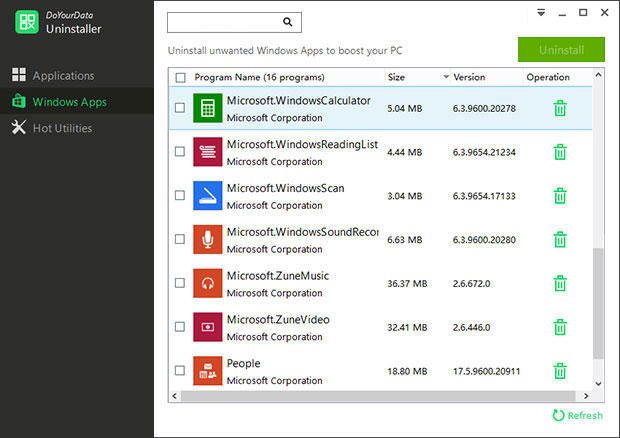The width and height of the screenshot is (620, 438).
Task: Click the Applications grid icon in sidebar
Action: coord(19,74)
